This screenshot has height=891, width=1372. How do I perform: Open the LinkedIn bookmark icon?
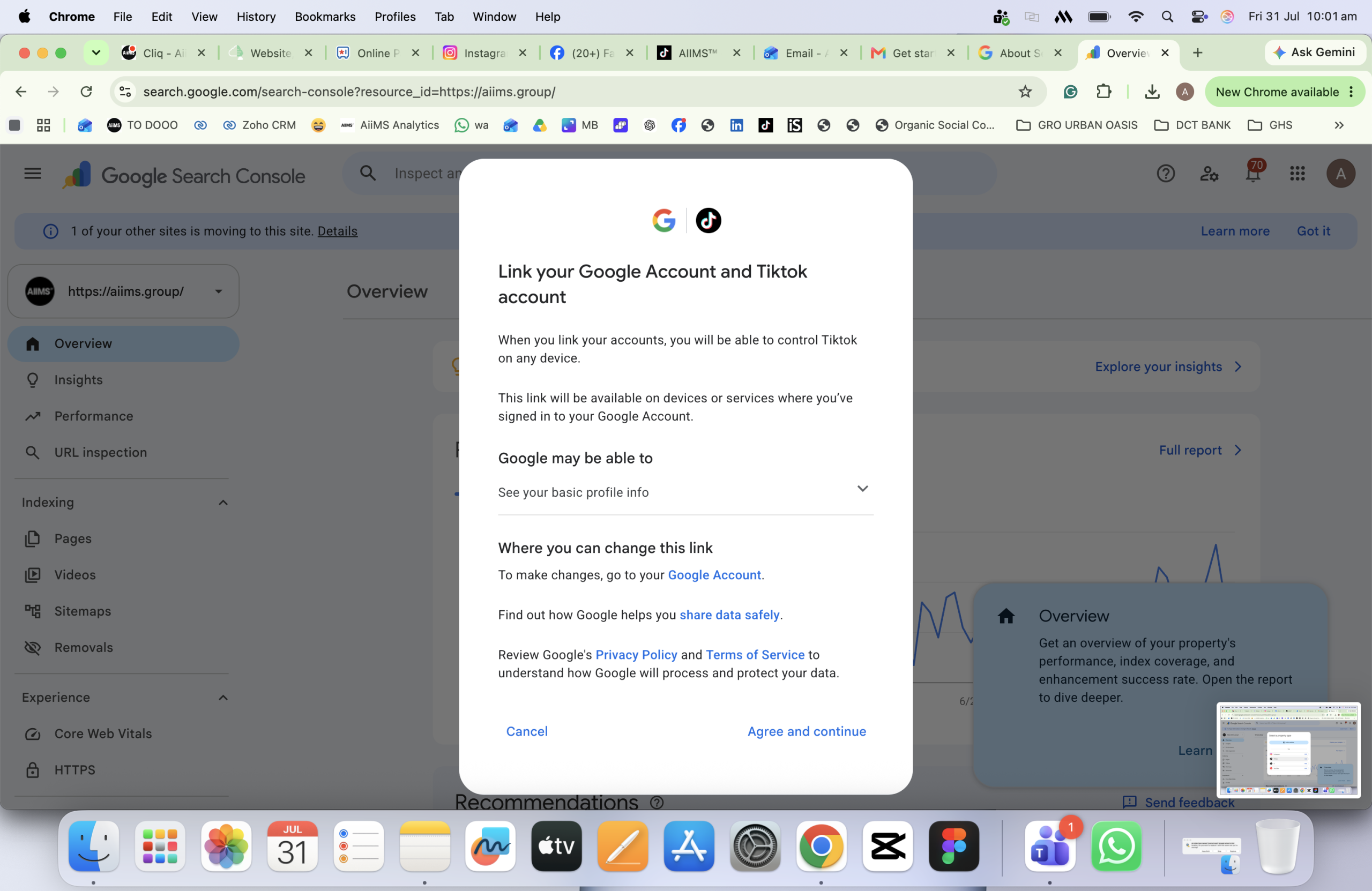point(736,125)
